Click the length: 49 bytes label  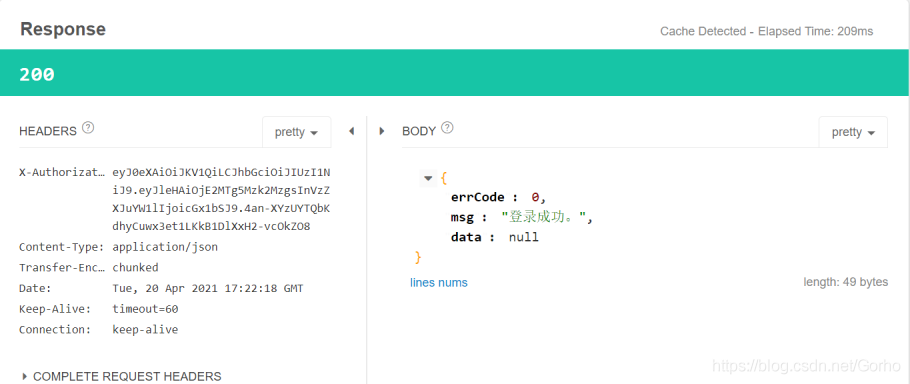pos(846,282)
